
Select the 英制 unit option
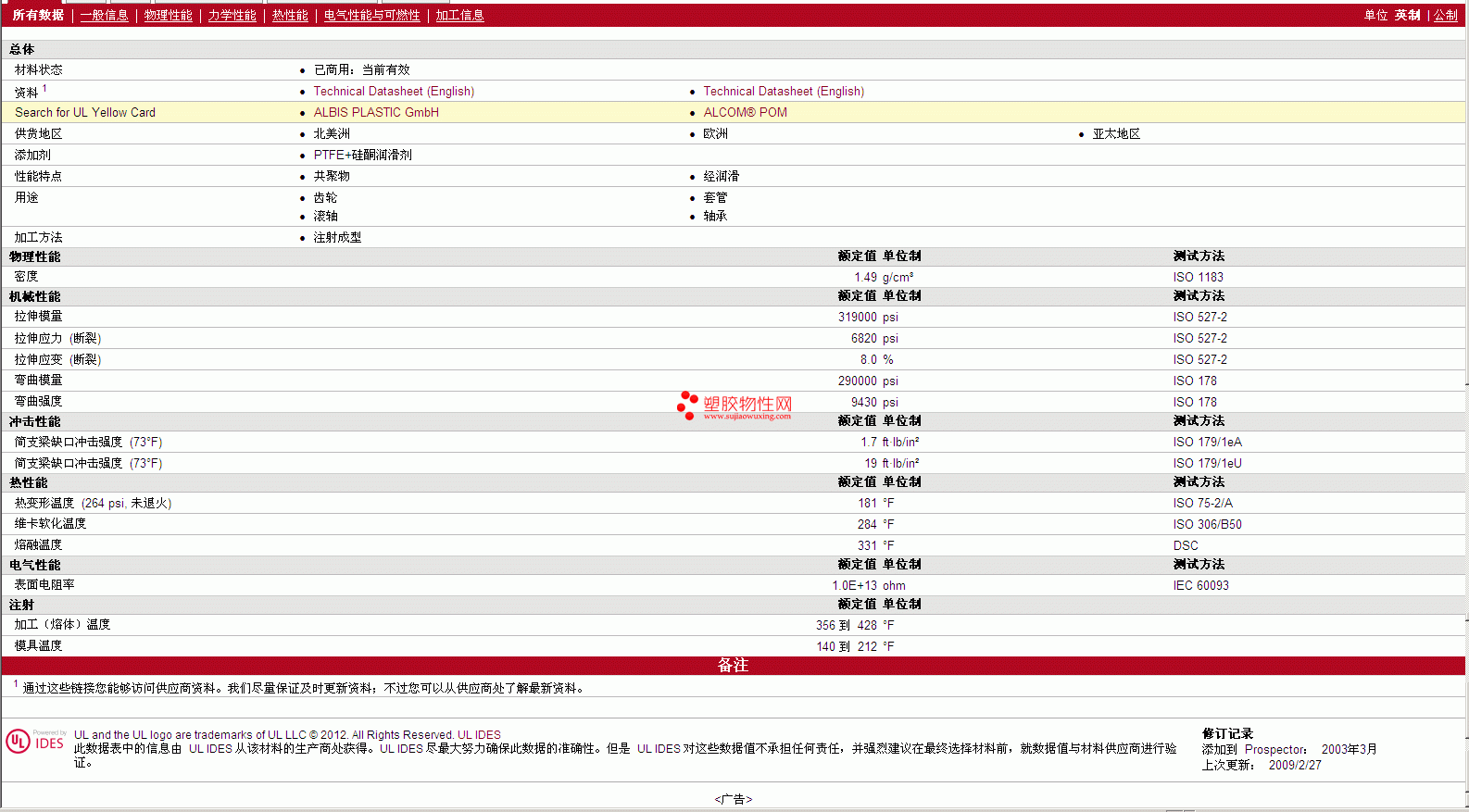tap(1407, 16)
